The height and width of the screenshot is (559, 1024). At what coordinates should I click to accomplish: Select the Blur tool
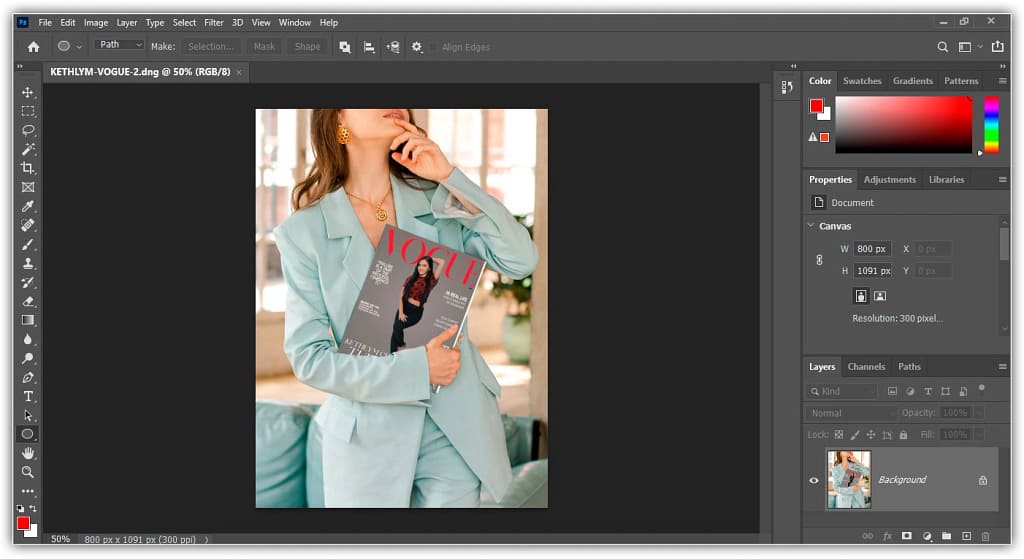pos(27,339)
